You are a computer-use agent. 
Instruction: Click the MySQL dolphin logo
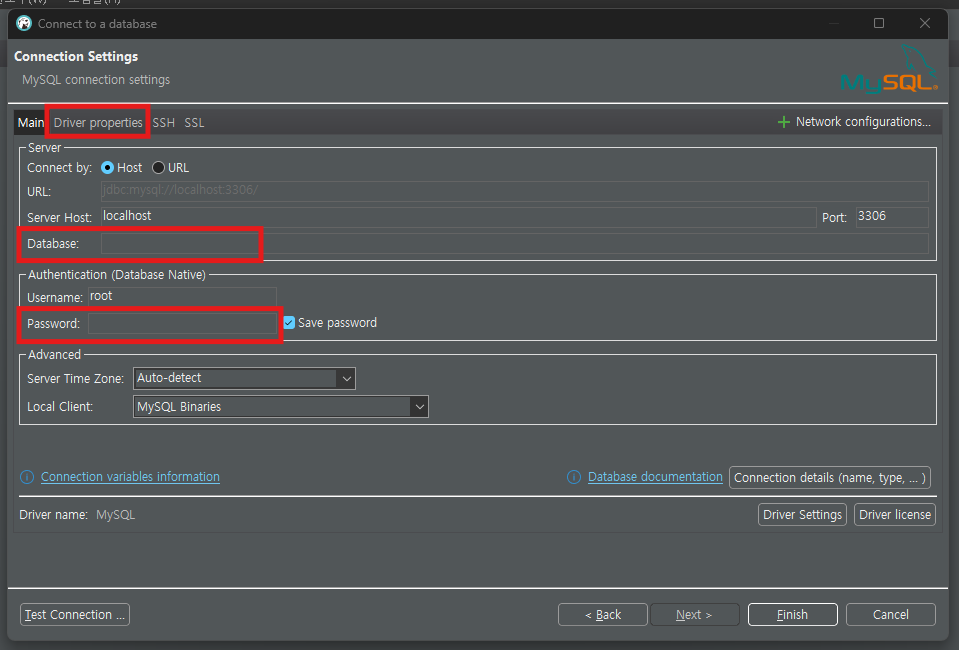tap(889, 69)
